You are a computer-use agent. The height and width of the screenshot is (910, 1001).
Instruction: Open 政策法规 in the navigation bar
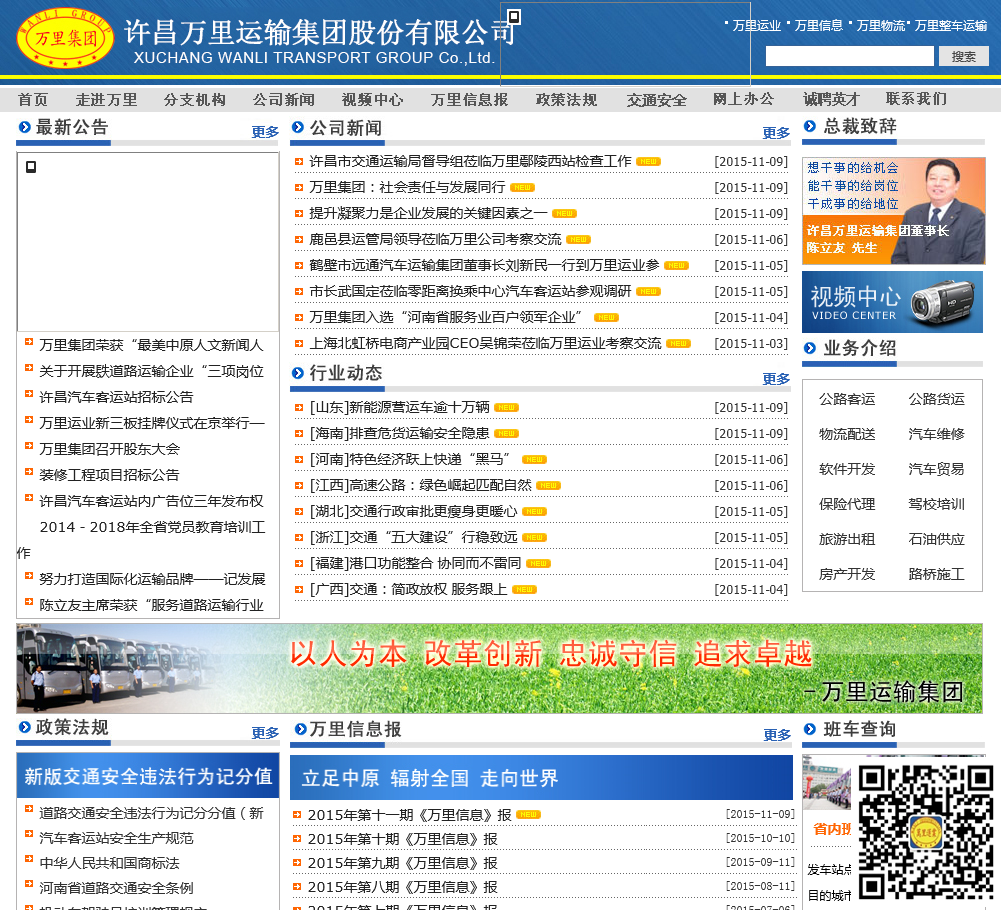[x=566, y=100]
